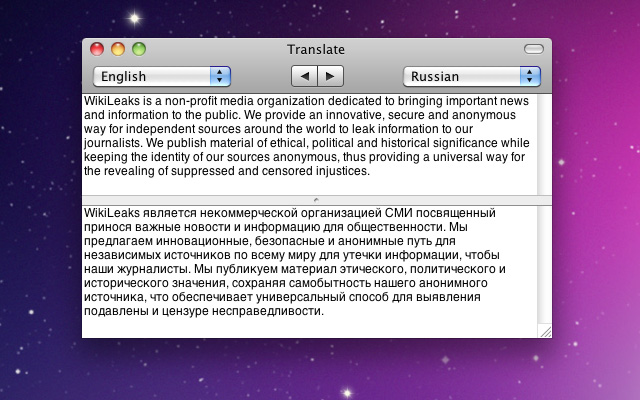Image resolution: width=640 pixels, height=400 pixels.
Task: Zoom the Translate window with green button
Action: point(139,49)
